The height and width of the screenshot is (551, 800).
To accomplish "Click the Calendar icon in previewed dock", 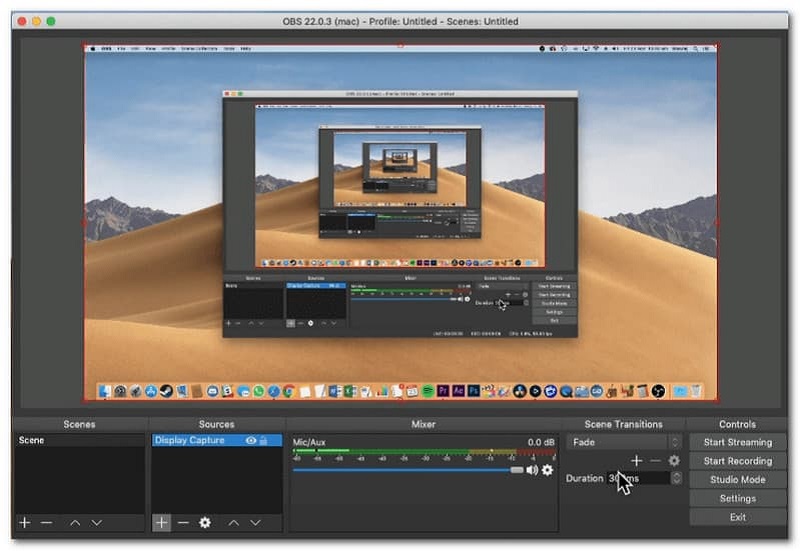I will pyautogui.click(x=412, y=391).
